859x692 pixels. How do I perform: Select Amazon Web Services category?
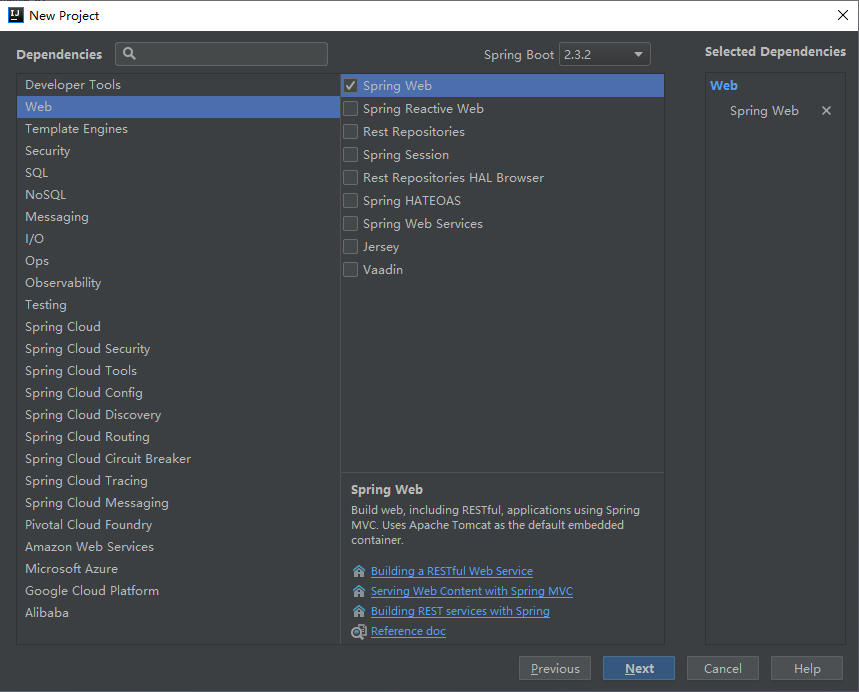pyautogui.click(x=179, y=547)
